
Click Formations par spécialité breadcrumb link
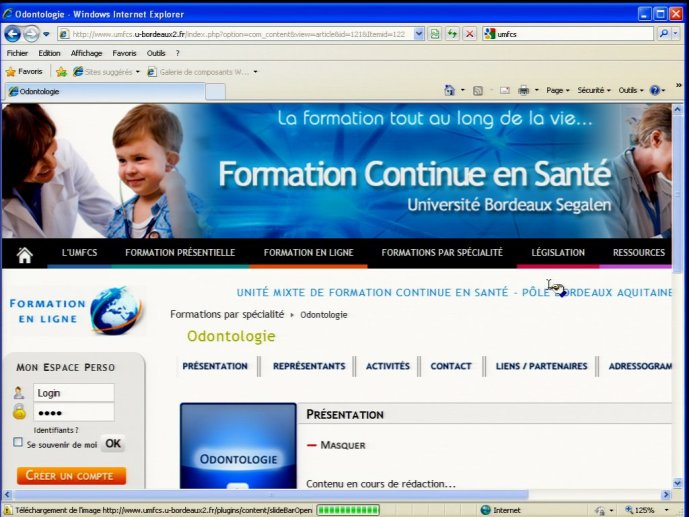pos(227,315)
